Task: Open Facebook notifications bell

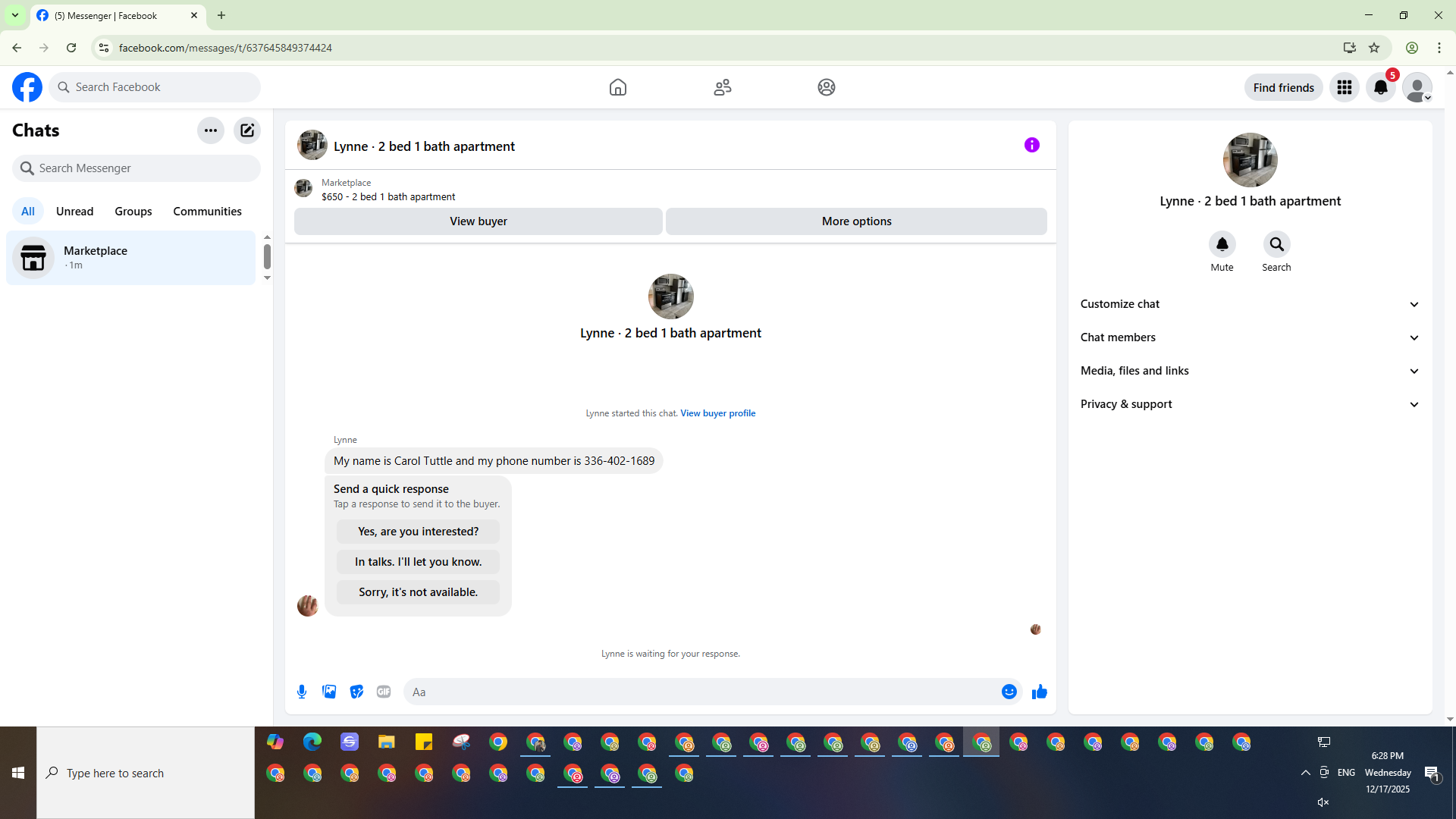Action: tap(1380, 87)
